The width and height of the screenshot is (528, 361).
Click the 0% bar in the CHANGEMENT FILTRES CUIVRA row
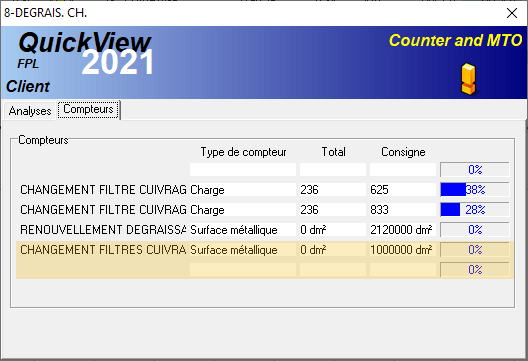click(475, 250)
